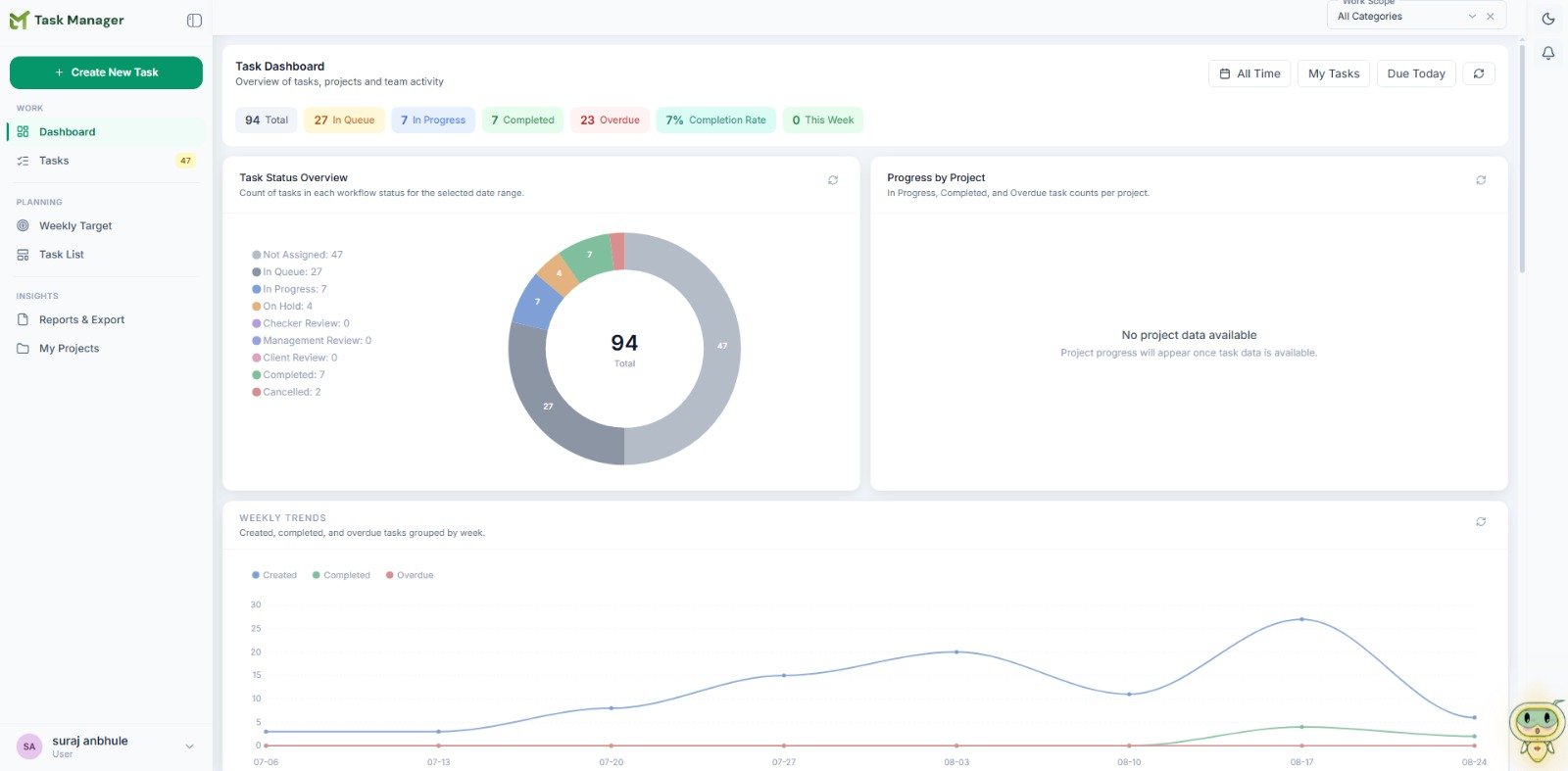This screenshot has height=771, width=1568.
Task: Click red Cancelled donut segment
Action: (617, 252)
